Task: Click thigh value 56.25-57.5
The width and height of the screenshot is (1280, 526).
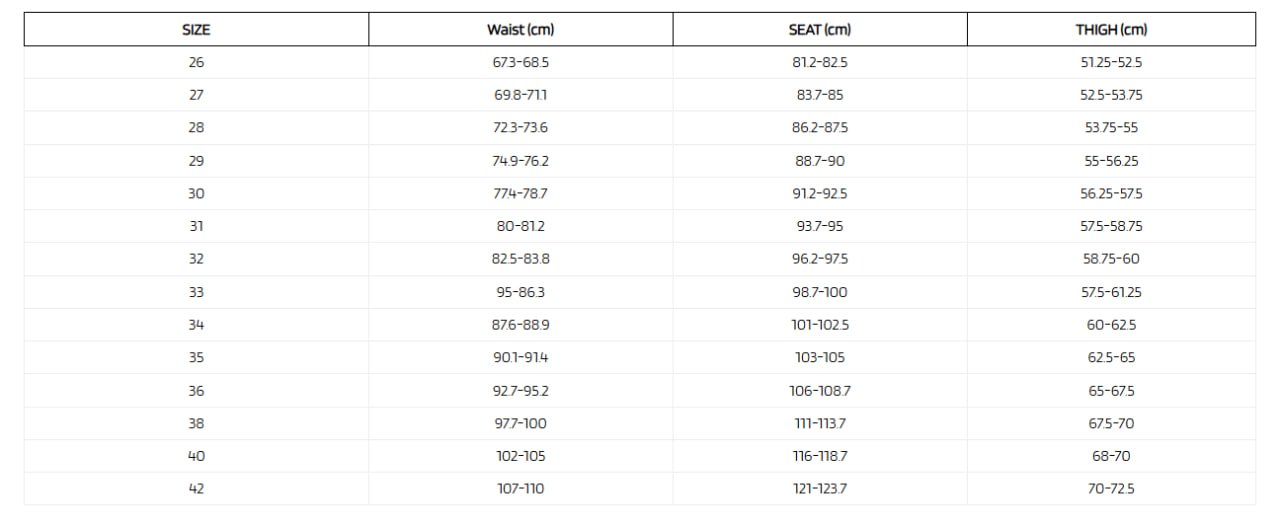Action: click(x=1111, y=194)
